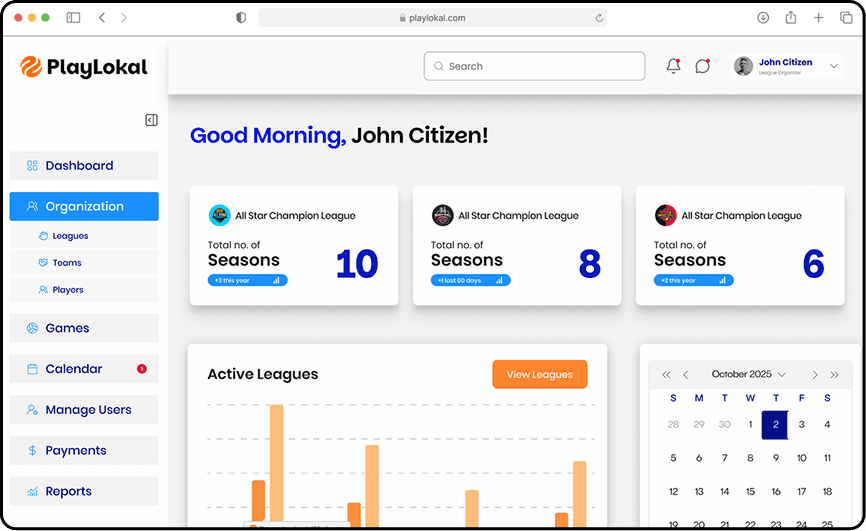Click the Manage Users person icon
Viewport: 866px width, 531px height.
coord(33,409)
